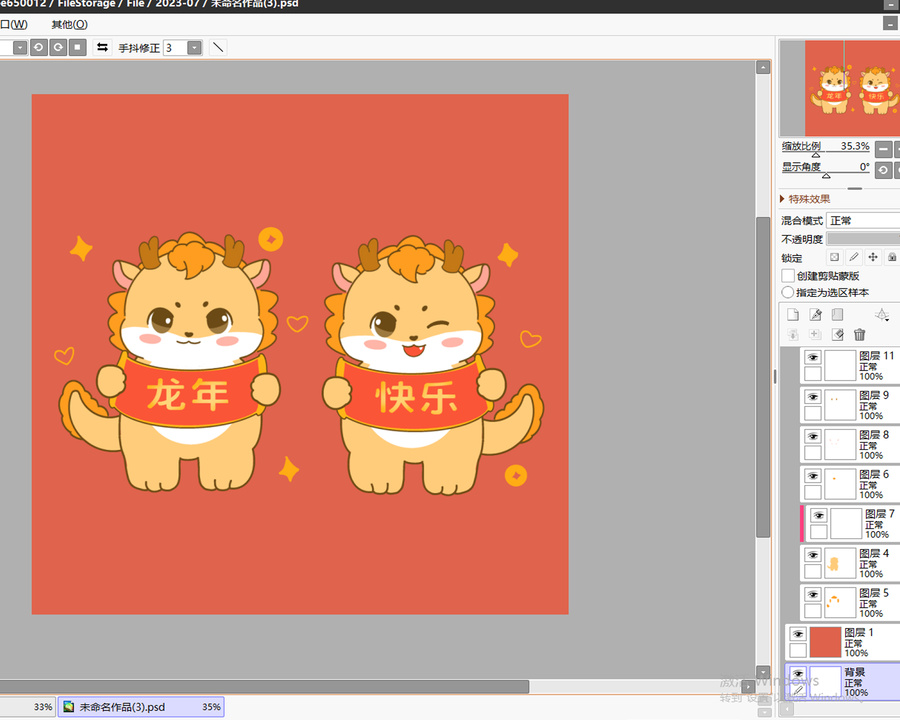Hide the red 图层 1 layer
This screenshot has width=900, height=720.
pos(798,634)
